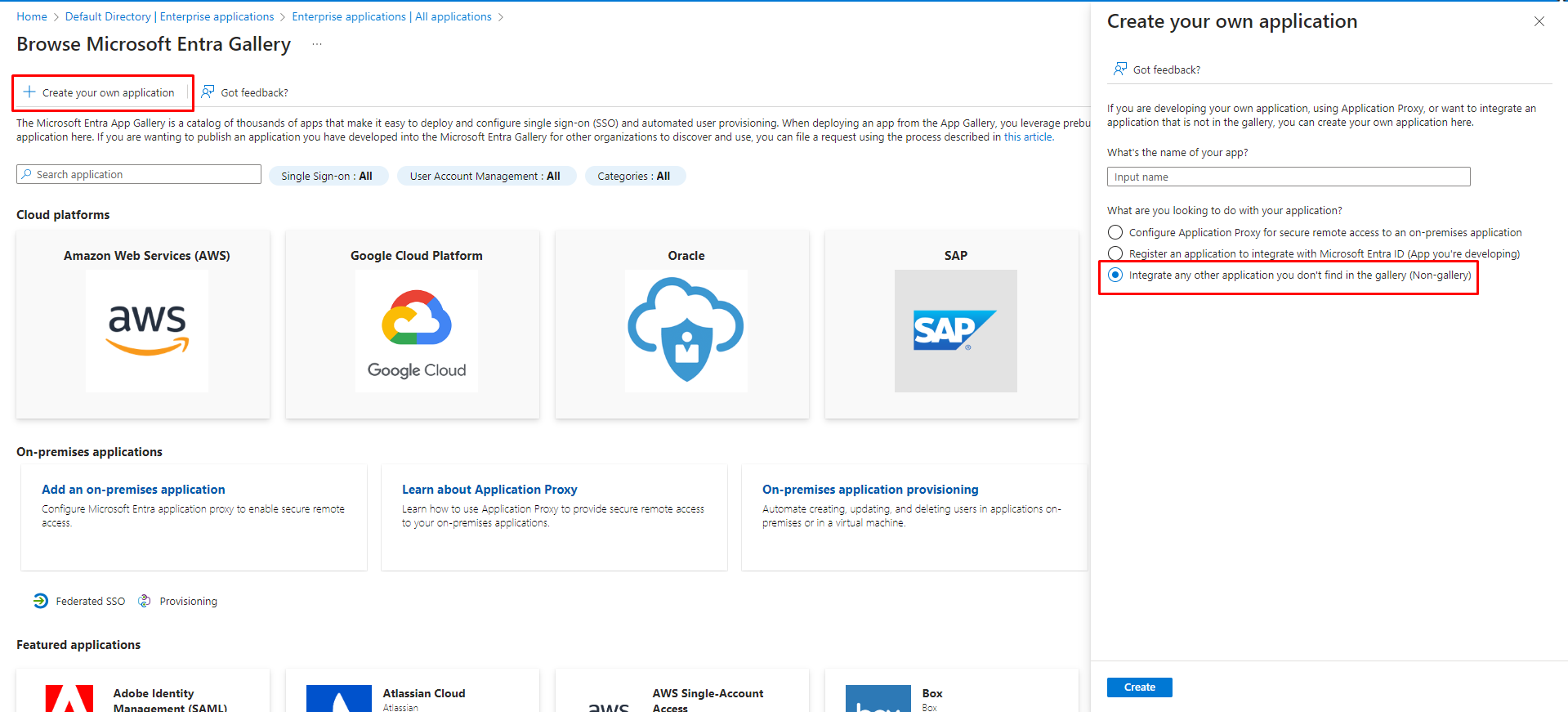The height and width of the screenshot is (712, 1568).
Task: Click the Box app name
Action: click(x=932, y=692)
